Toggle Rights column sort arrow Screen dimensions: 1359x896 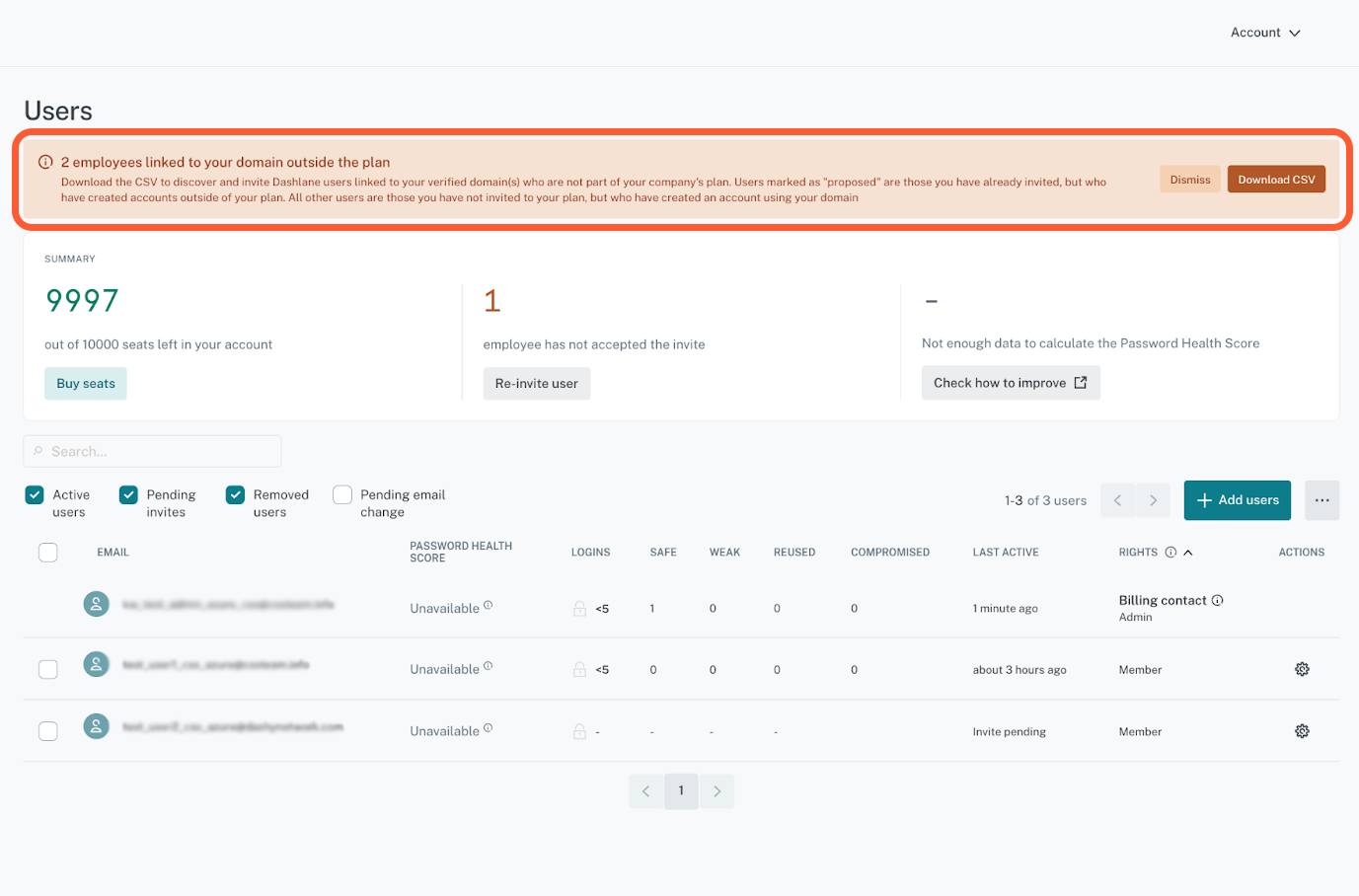coord(1188,553)
